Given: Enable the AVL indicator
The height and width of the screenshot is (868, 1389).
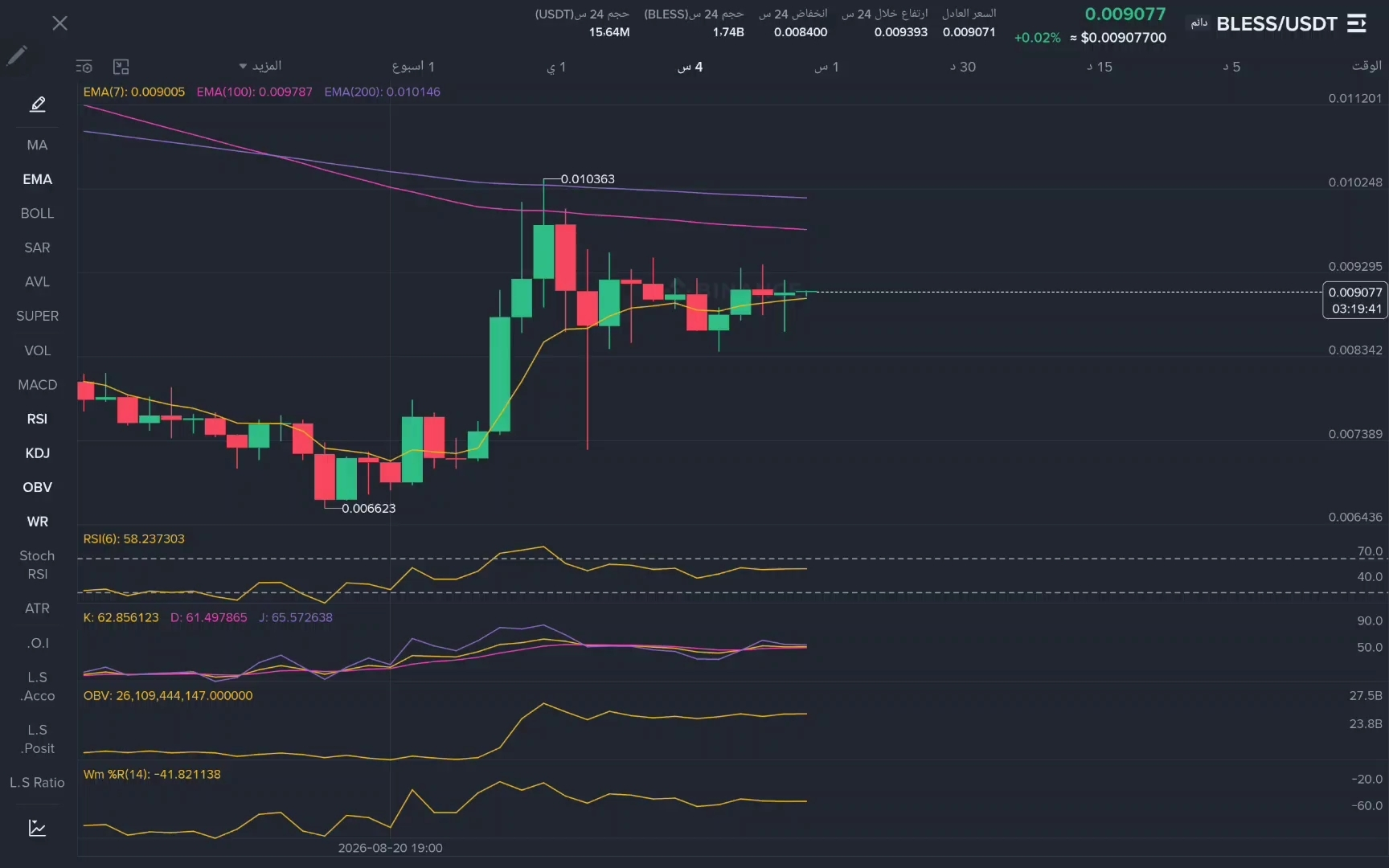Looking at the screenshot, I should pyautogui.click(x=37, y=282).
